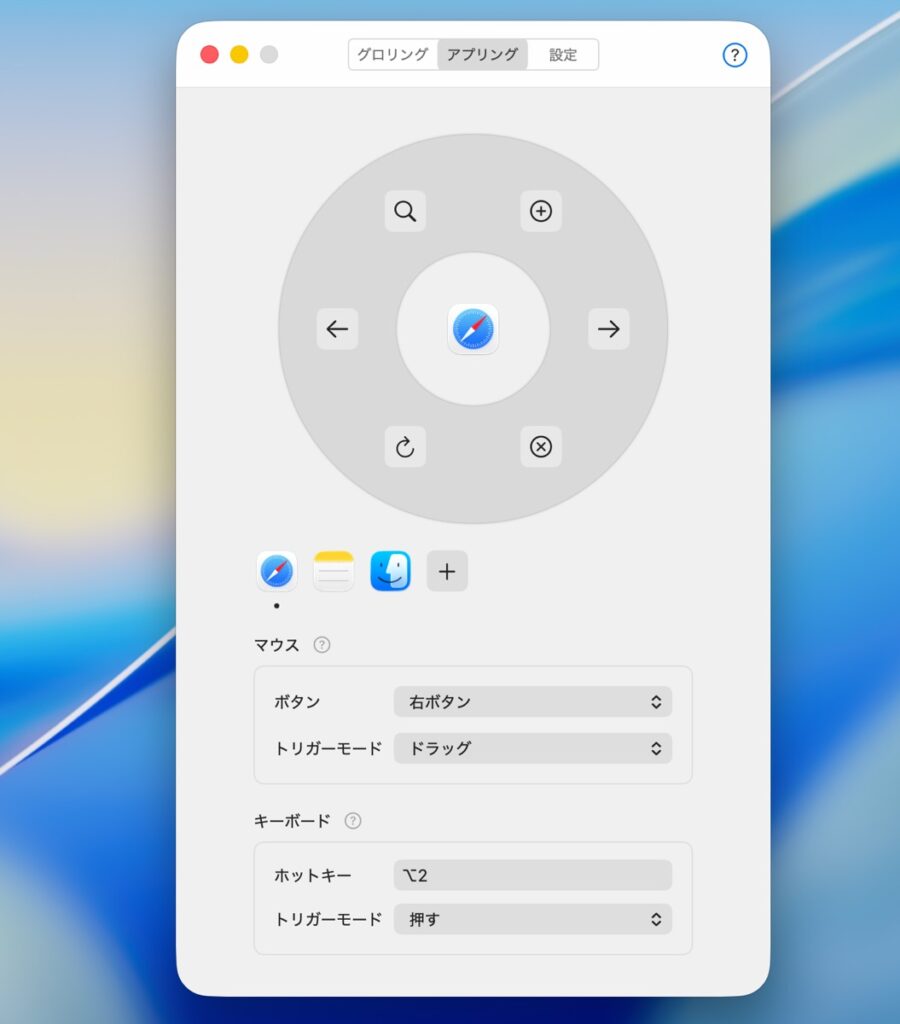Image resolution: width=900 pixels, height=1024 pixels.
Task: Select the reload action icon in the ring
Action: pyautogui.click(x=405, y=447)
